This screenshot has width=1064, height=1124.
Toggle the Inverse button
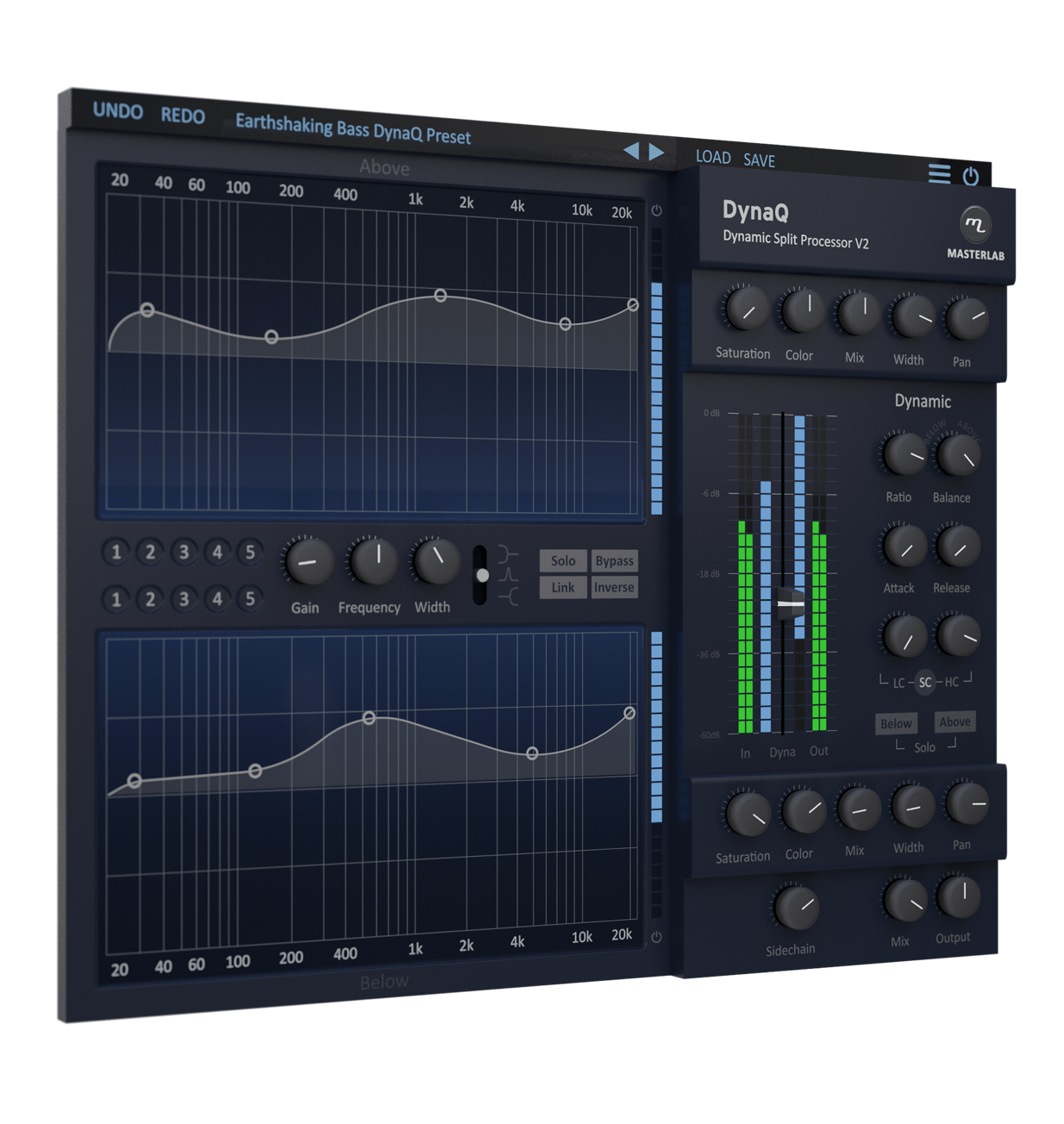pyautogui.click(x=614, y=588)
